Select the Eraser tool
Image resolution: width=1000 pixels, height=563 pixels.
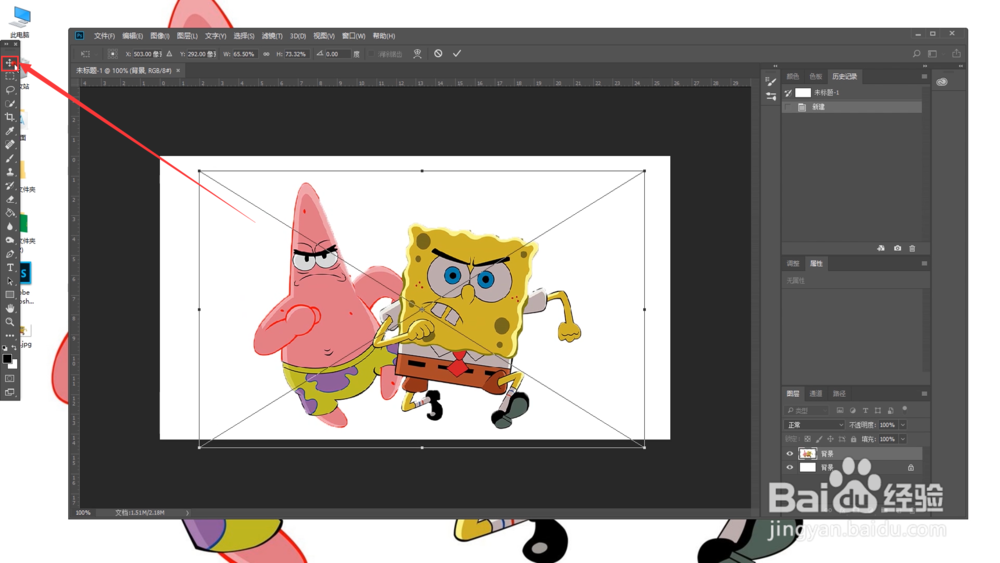coord(10,199)
